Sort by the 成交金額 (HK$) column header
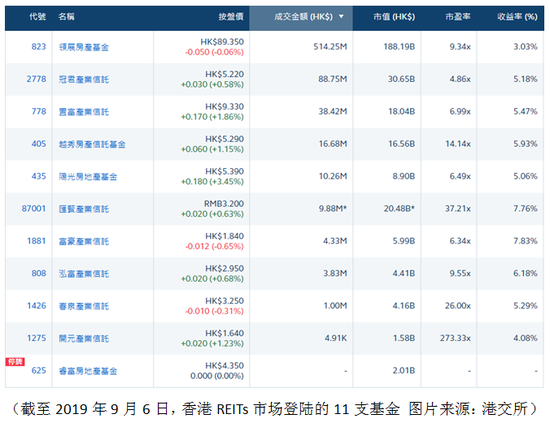550x423 pixels. tap(303, 16)
